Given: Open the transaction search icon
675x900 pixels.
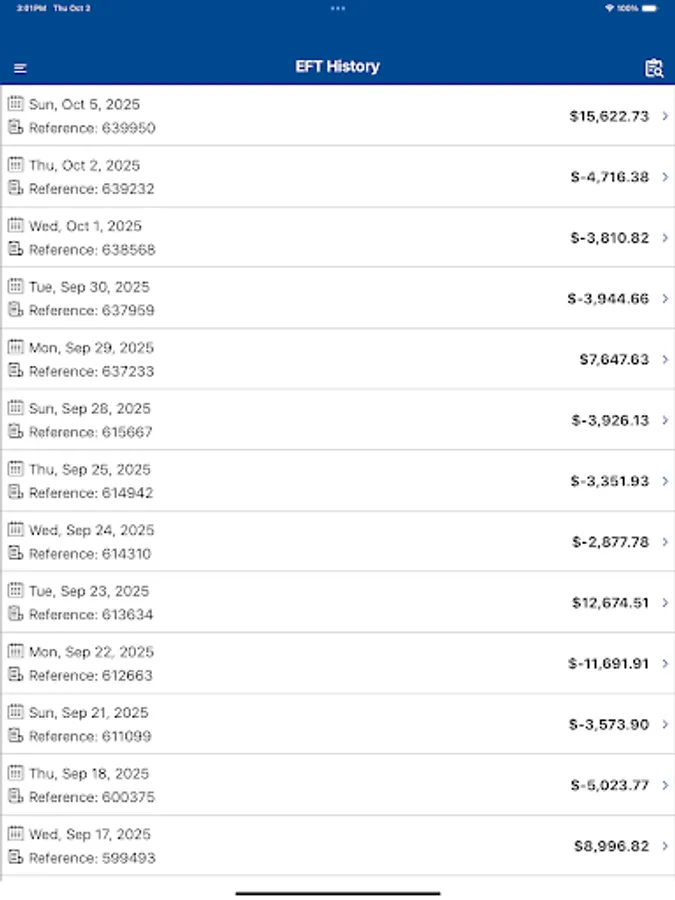Looking at the screenshot, I should [654, 67].
